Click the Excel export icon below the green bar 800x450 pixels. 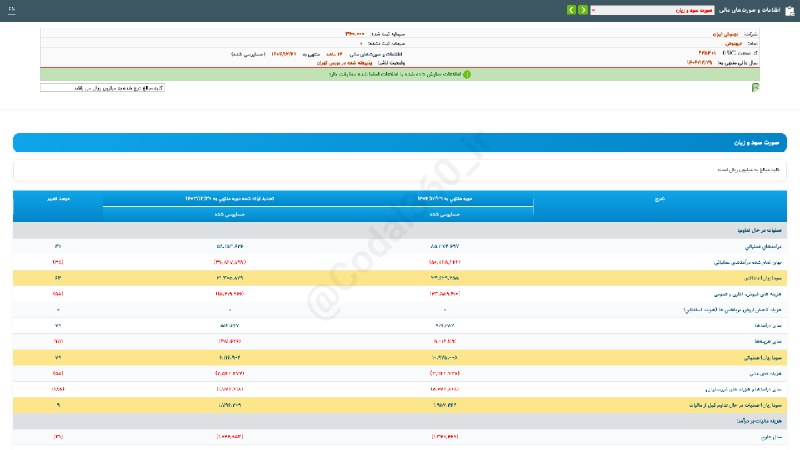tap(755, 88)
